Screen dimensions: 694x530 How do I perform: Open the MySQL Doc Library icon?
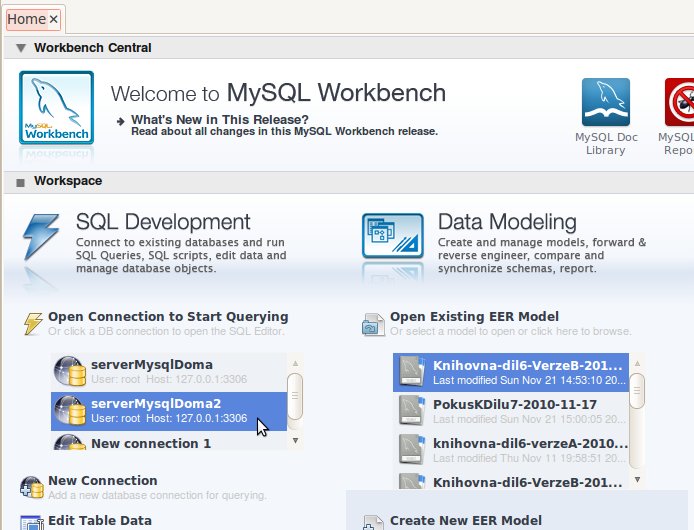(x=605, y=102)
